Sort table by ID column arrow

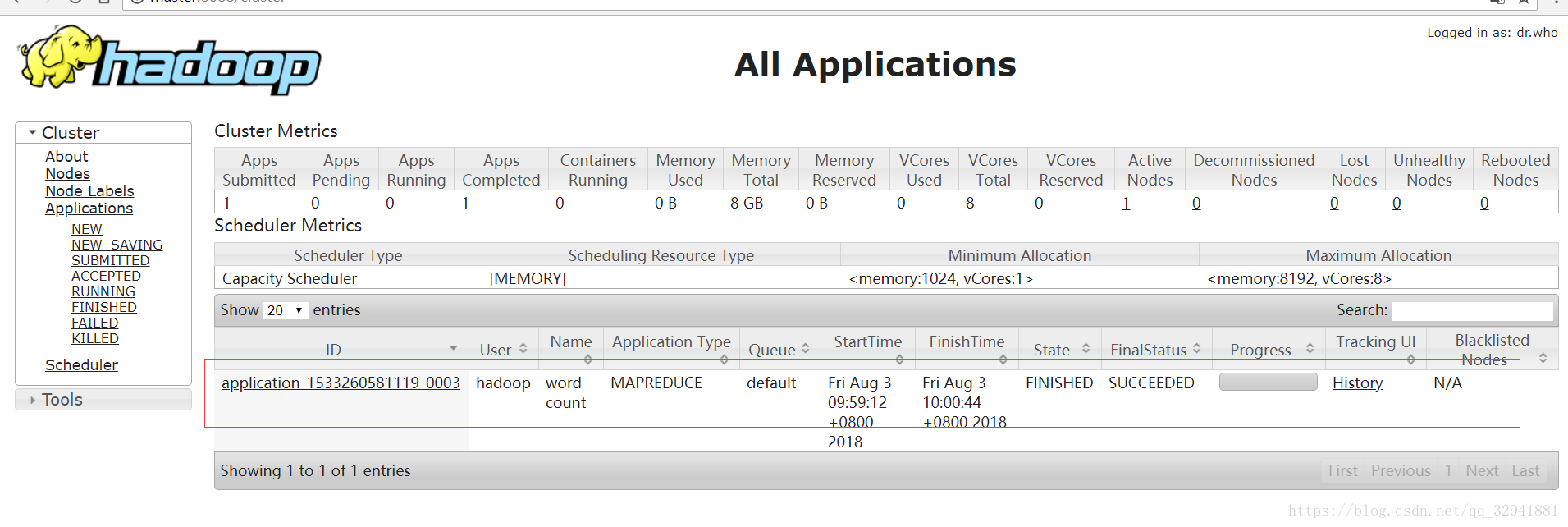click(x=453, y=349)
